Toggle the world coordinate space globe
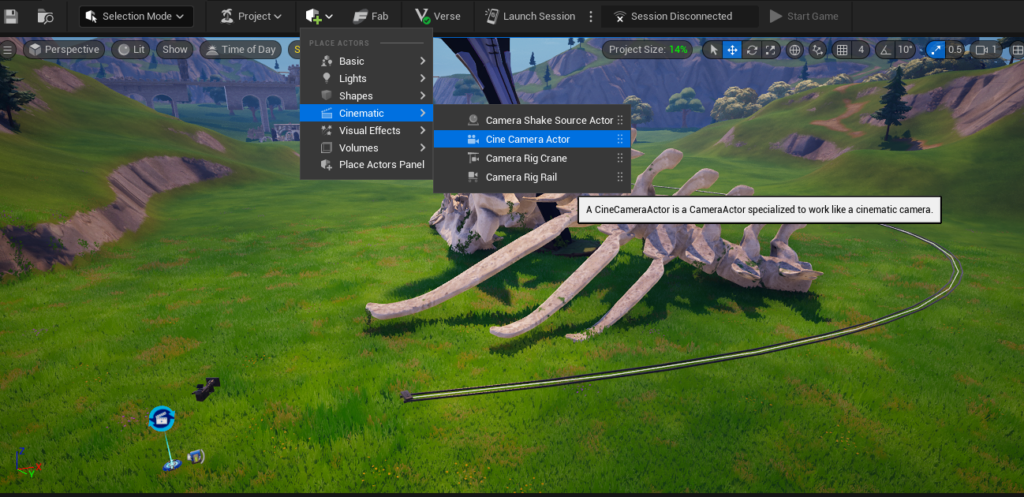The height and width of the screenshot is (497, 1024). click(x=795, y=50)
